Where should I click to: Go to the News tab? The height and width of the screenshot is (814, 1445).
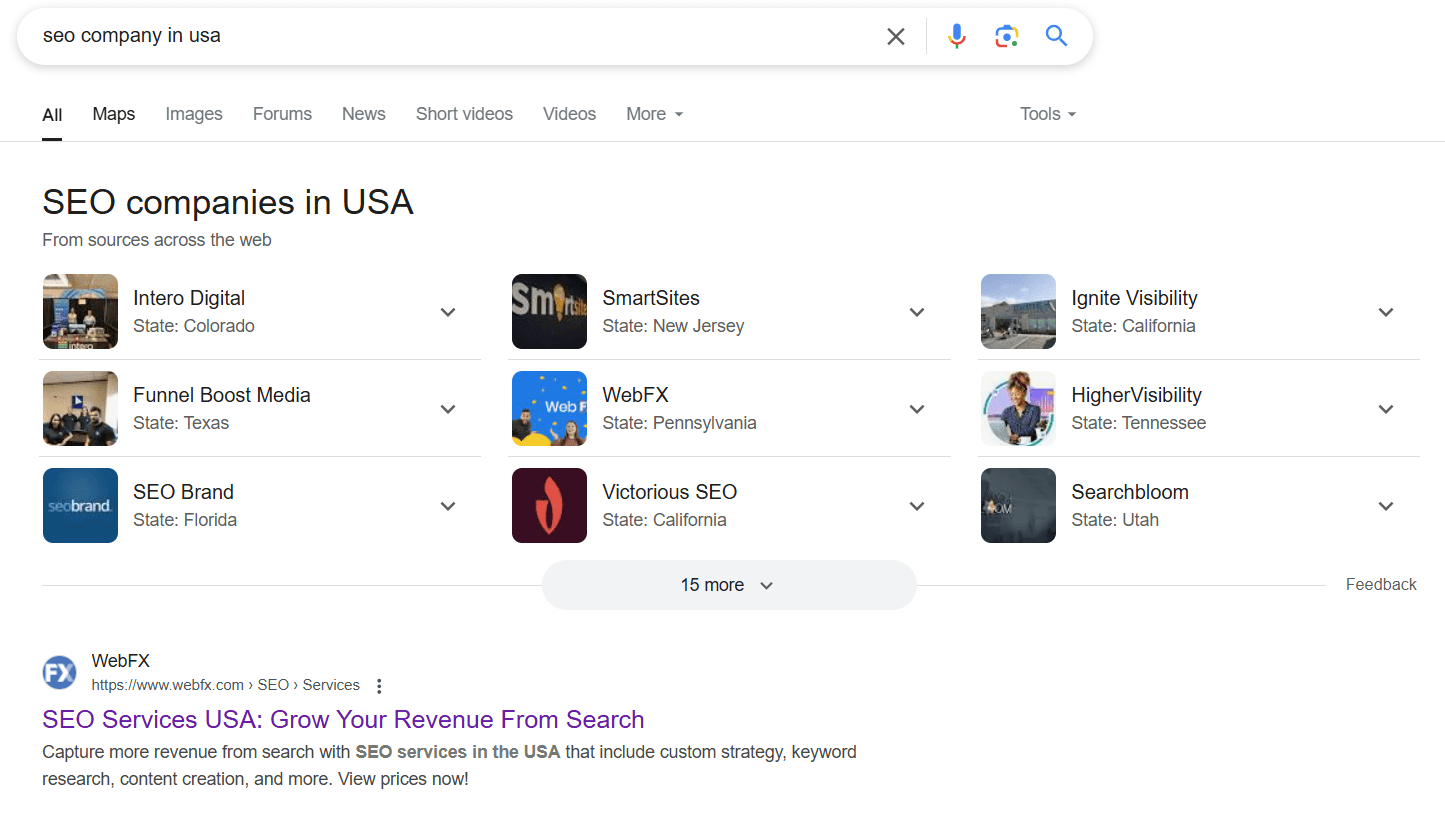coord(364,114)
